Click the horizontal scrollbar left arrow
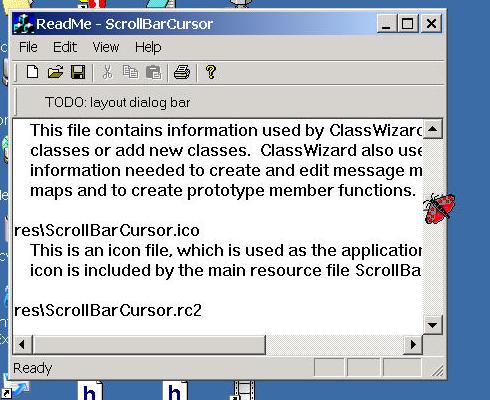 pyautogui.click(x=22, y=344)
